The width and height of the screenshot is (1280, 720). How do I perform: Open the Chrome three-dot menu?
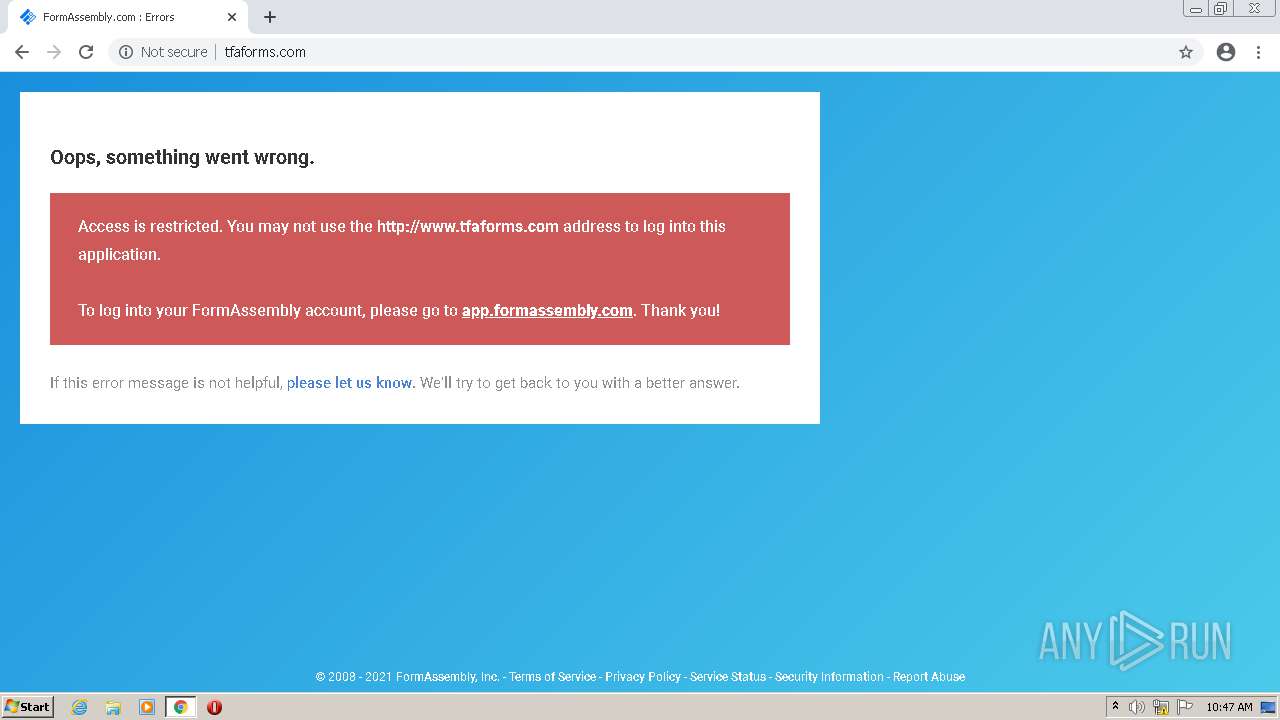[x=1259, y=52]
